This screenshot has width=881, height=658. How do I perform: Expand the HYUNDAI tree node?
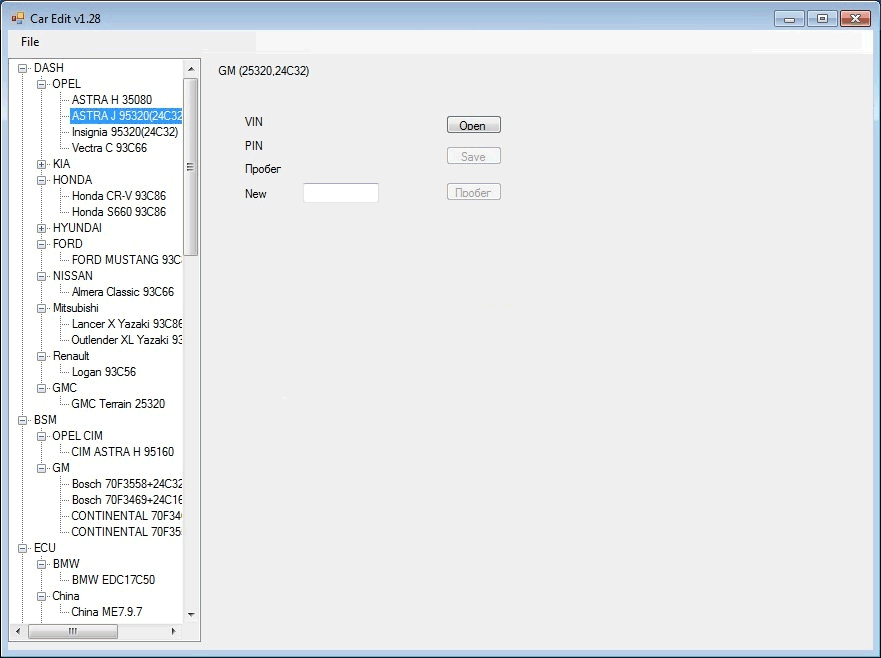[x=41, y=228]
